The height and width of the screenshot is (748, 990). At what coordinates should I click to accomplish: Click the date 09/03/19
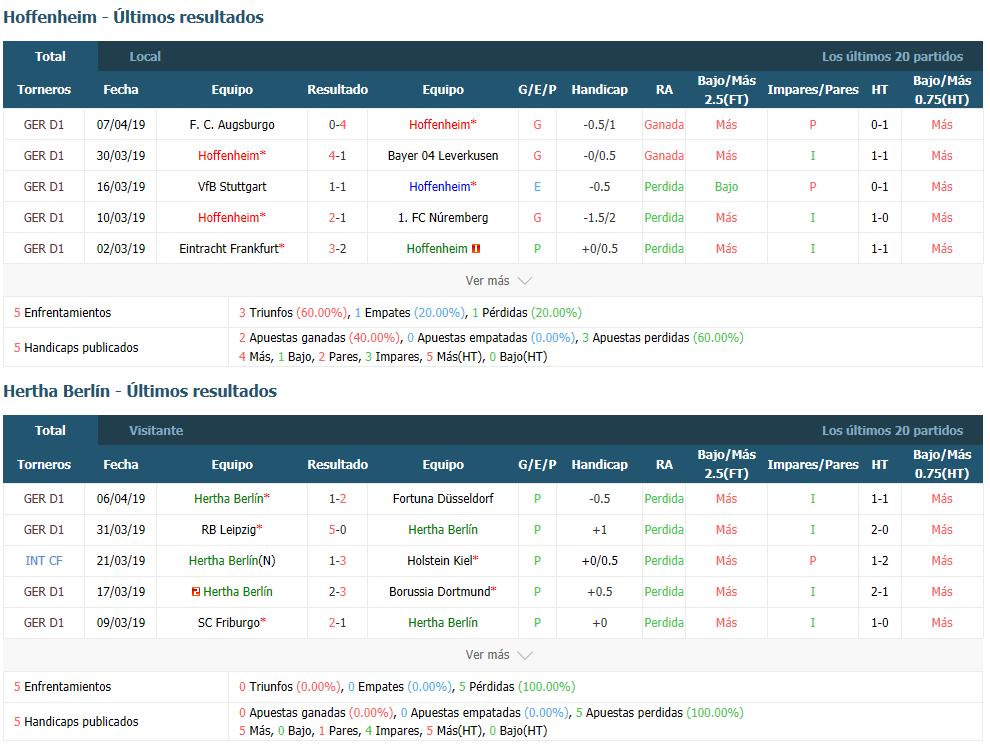tap(121, 623)
